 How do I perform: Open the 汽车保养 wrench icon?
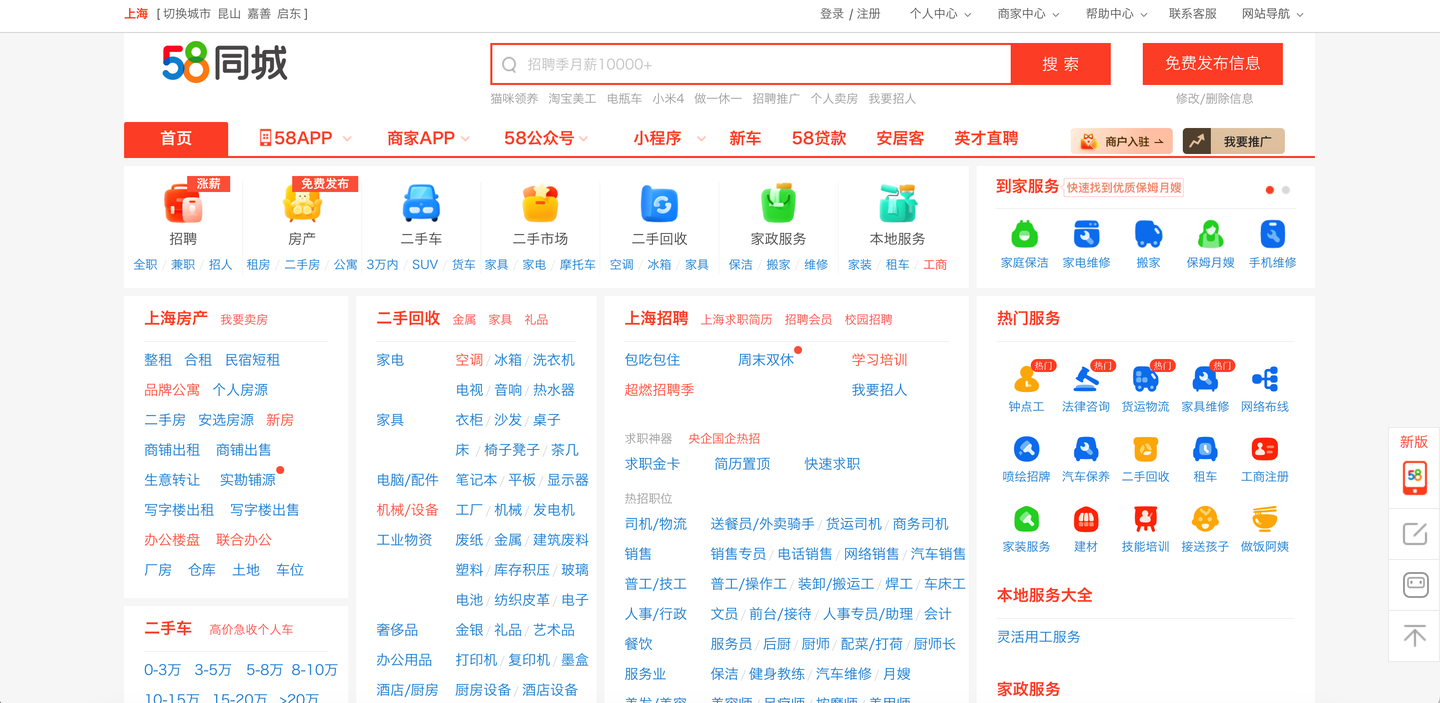[x=1086, y=449]
